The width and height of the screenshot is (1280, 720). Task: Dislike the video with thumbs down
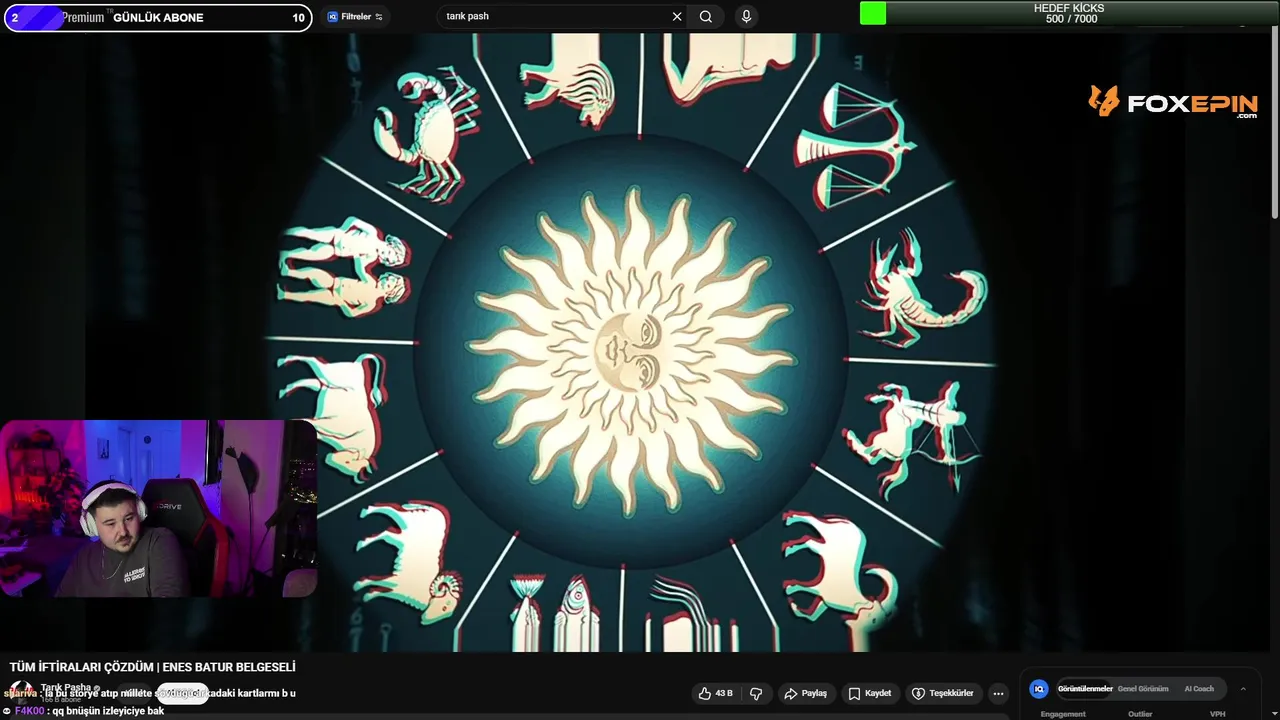(756, 693)
